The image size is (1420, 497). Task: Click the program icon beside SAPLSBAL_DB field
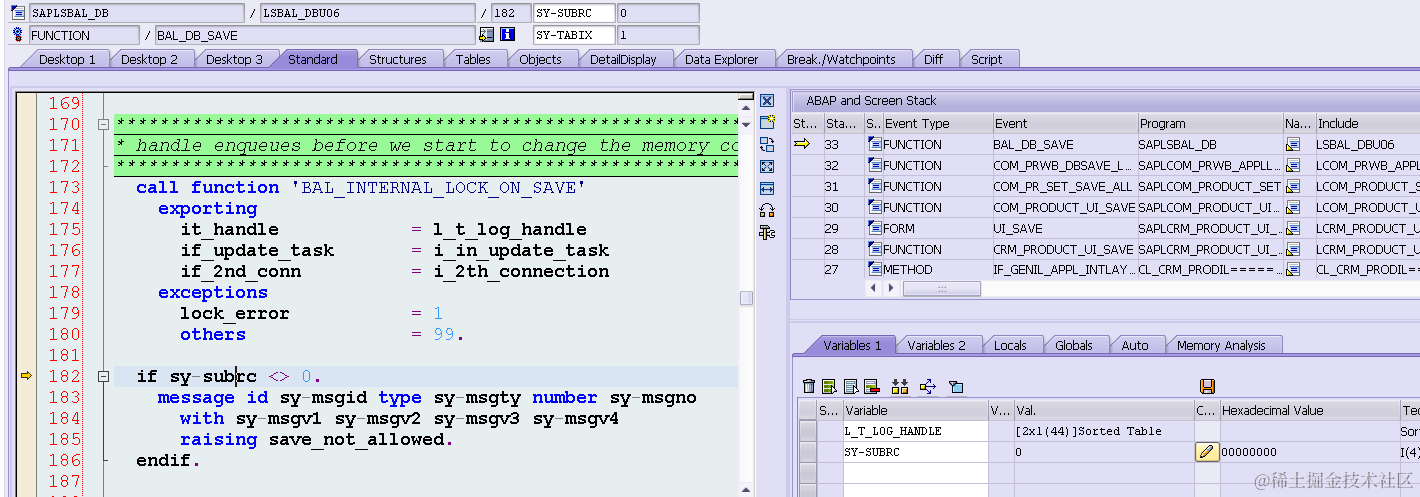click(x=17, y=13)
